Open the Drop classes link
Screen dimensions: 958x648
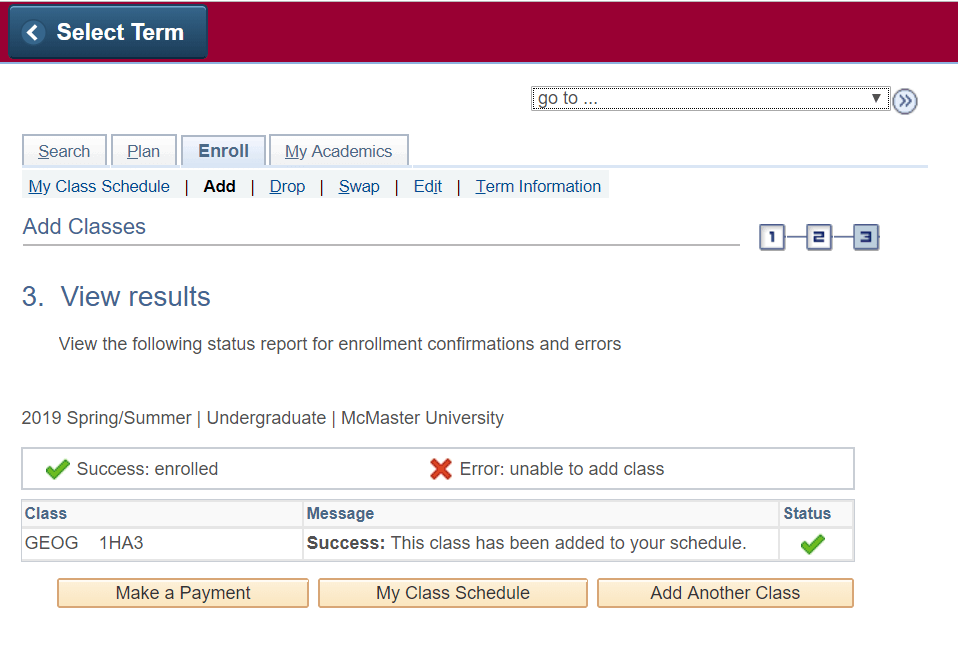(287, 186)
